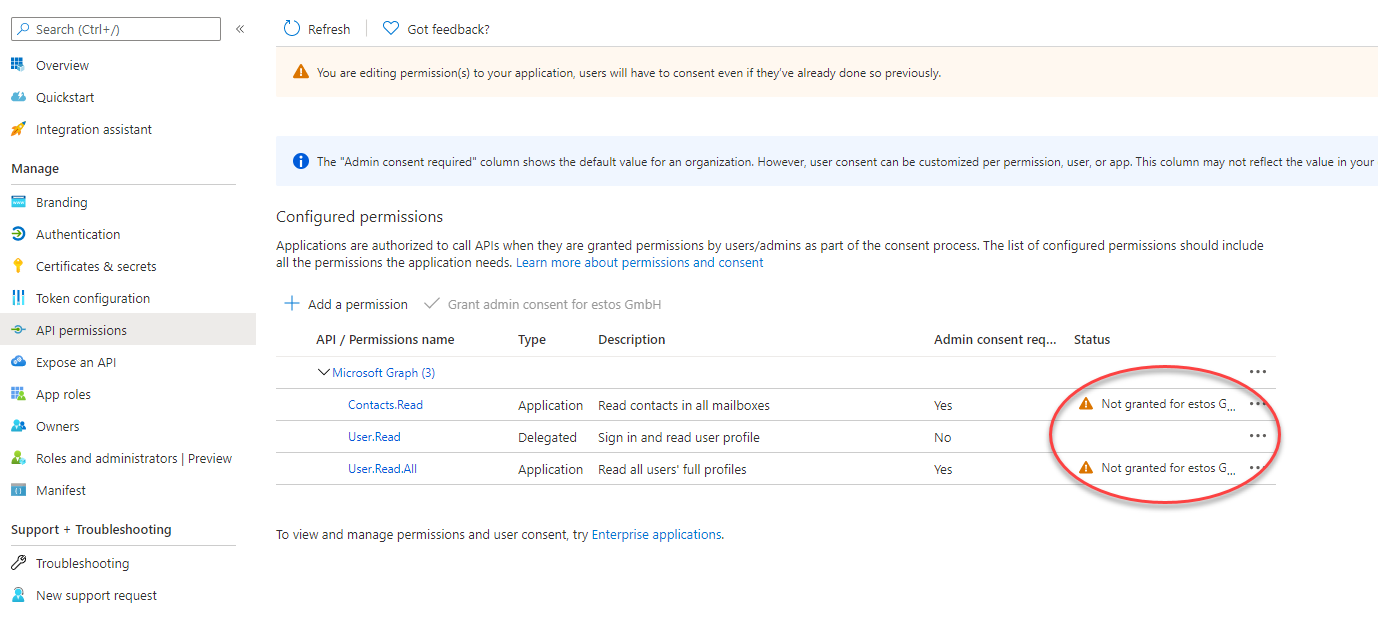Click the Quickstart cloud icon
1378x628 pixels.
[x=17, y=97]
